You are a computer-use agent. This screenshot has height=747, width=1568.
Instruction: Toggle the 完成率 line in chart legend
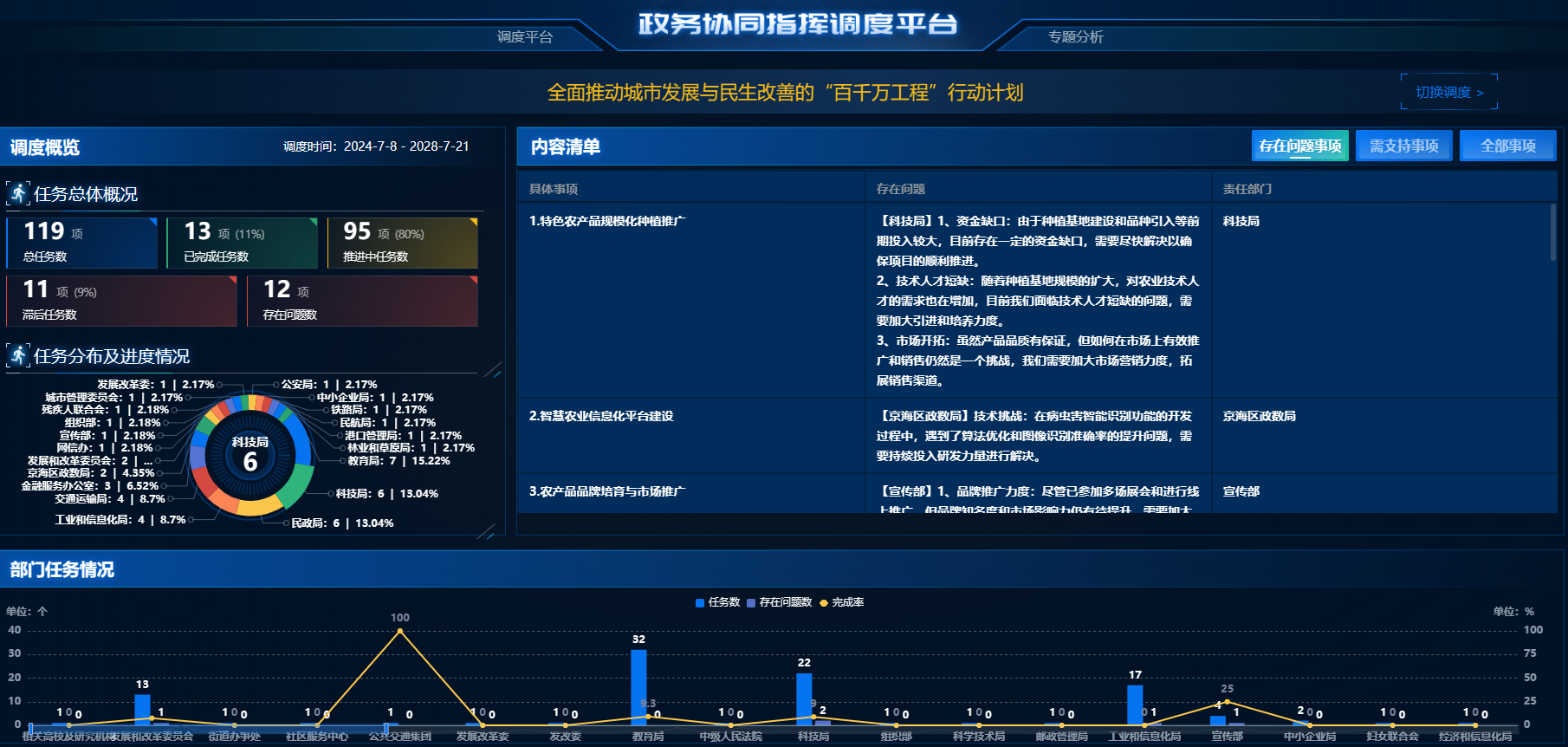pyautogui.click(x=841, y=602)
